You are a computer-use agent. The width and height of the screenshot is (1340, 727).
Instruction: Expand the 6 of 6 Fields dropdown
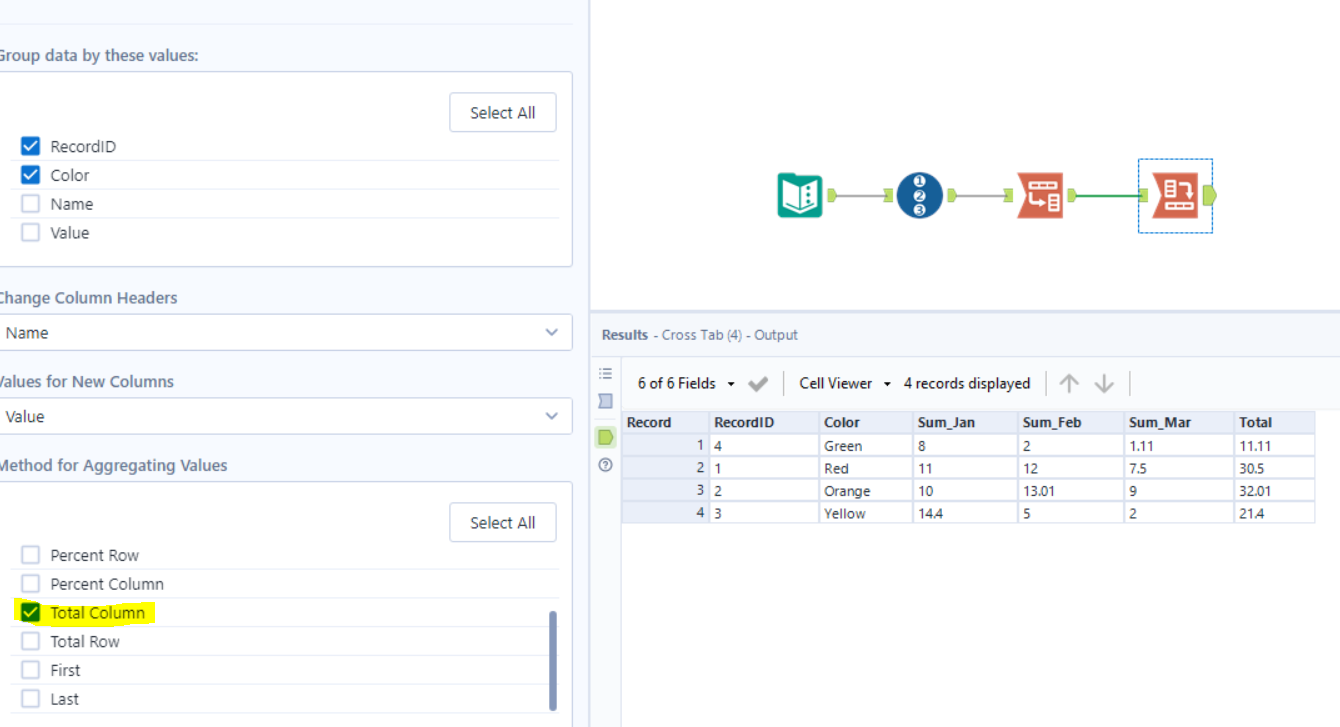(x=729, y=383)
